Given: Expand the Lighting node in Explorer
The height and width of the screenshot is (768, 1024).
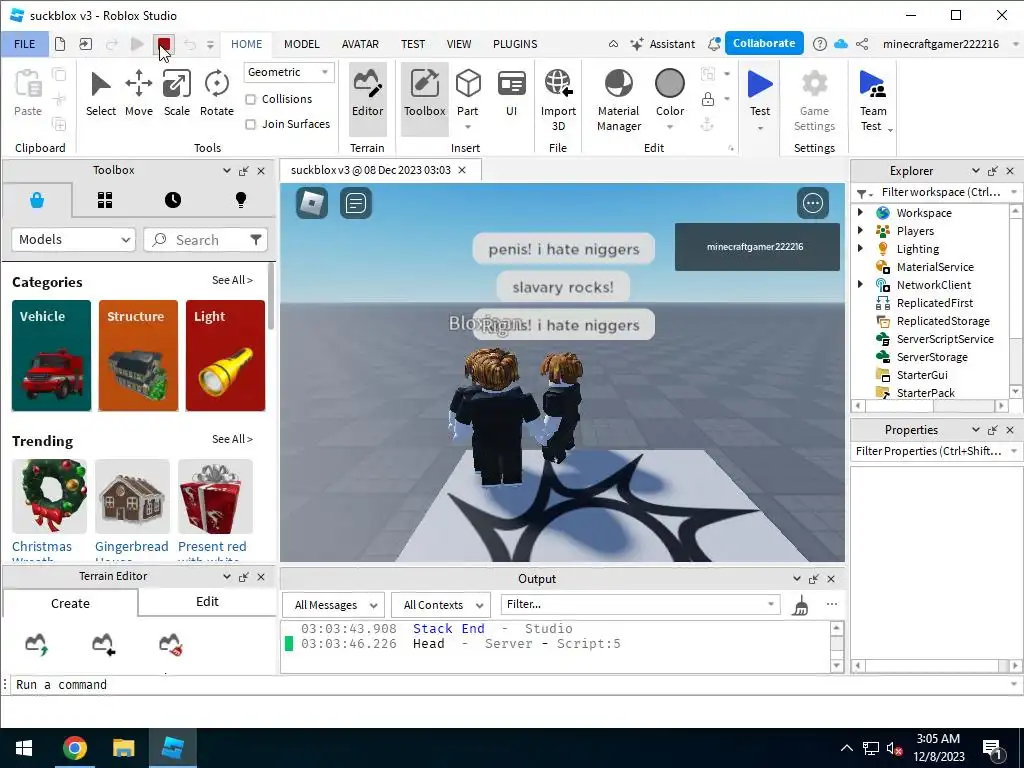Looking at the screenshot, I should (860, 248).
